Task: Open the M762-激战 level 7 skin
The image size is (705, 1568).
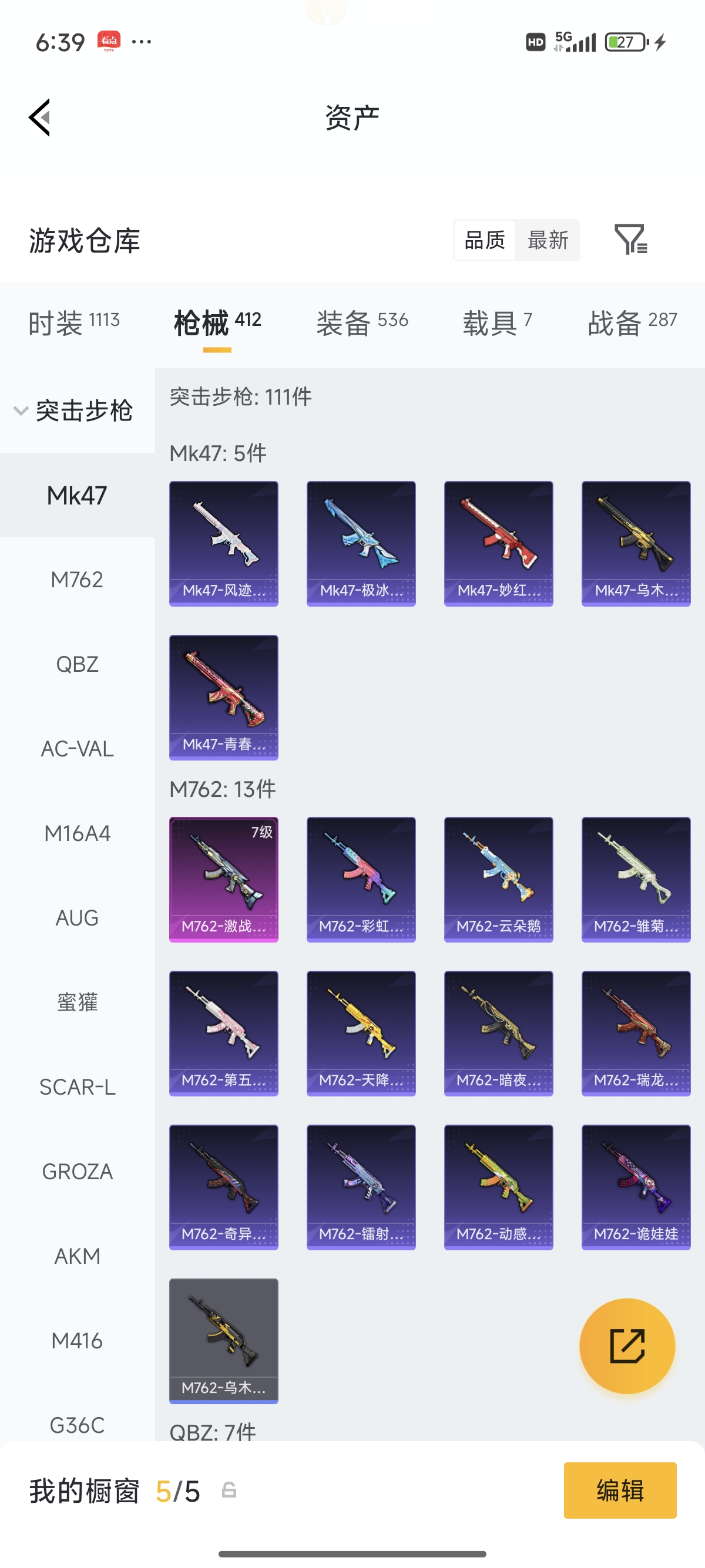Action: 223,880
